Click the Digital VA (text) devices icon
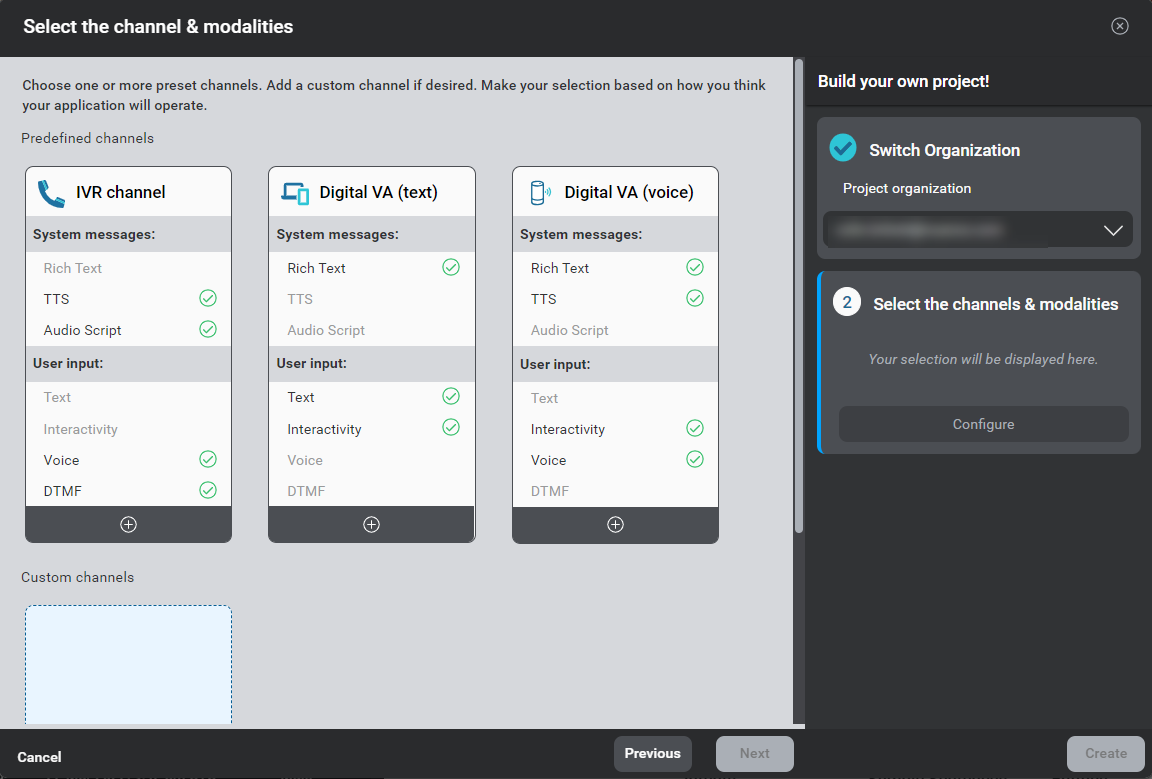Screen dimensions: 1152x779 295,192
